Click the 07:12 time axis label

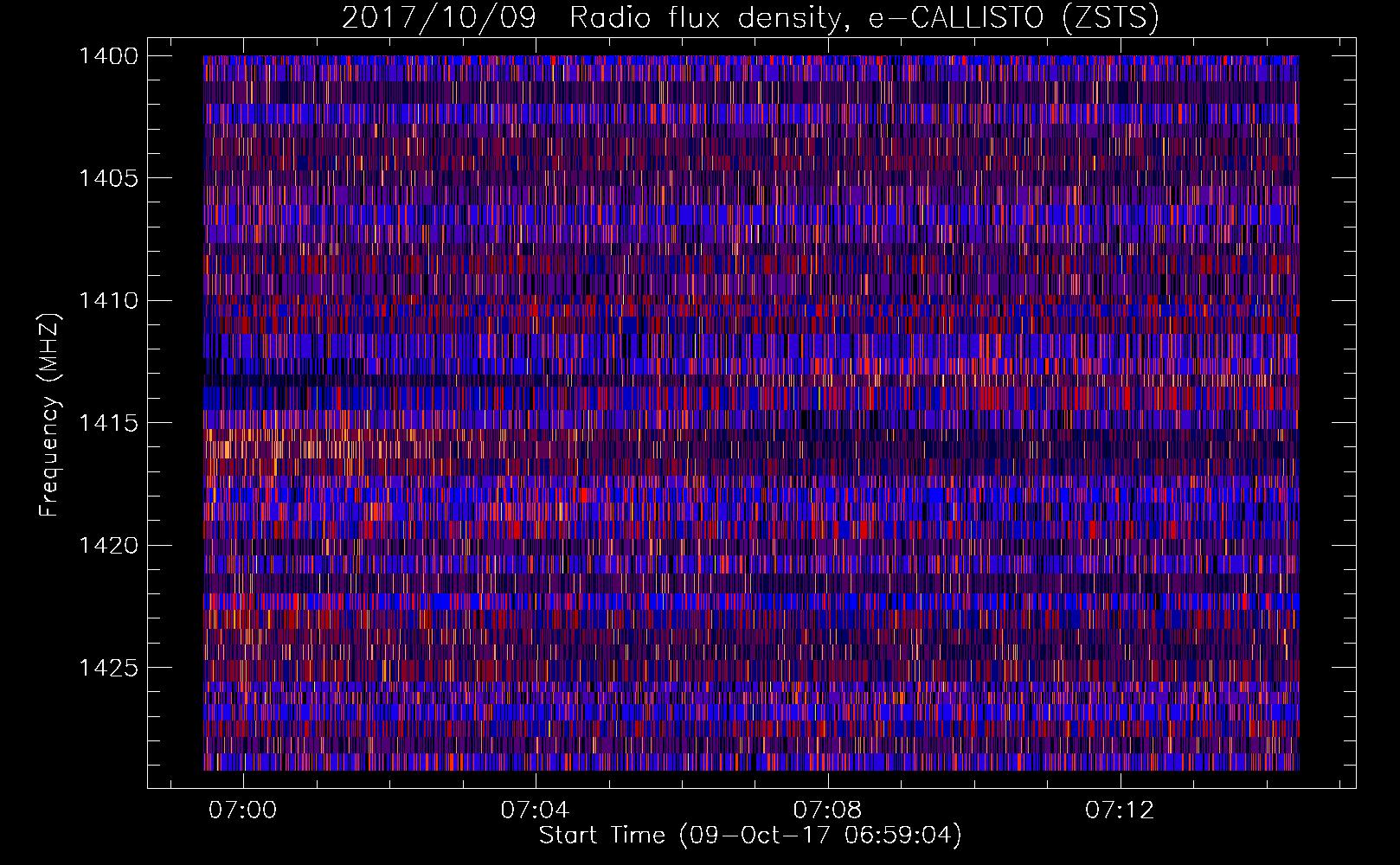1121,810
